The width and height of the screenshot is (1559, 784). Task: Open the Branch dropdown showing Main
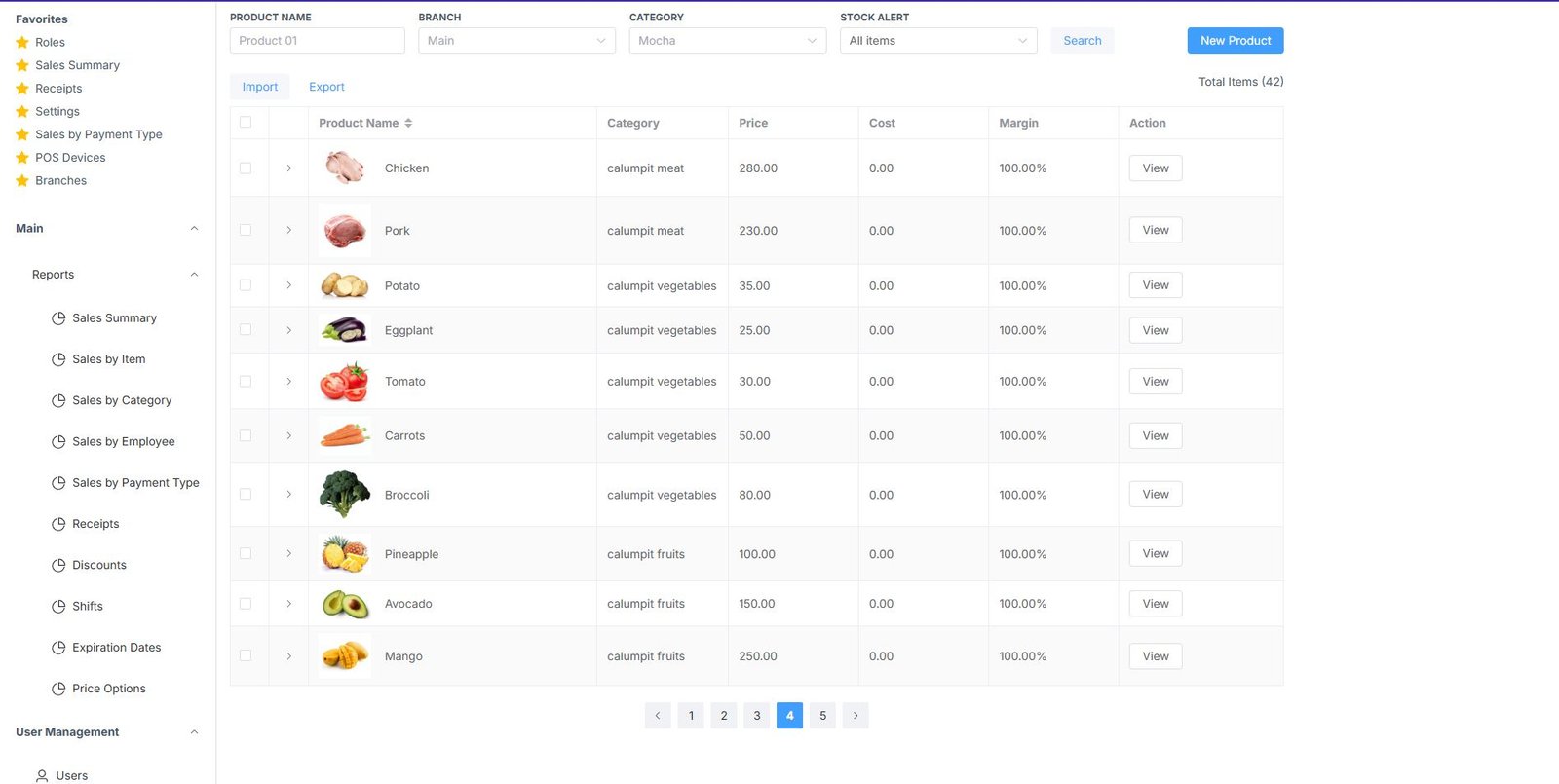point(516,41)
